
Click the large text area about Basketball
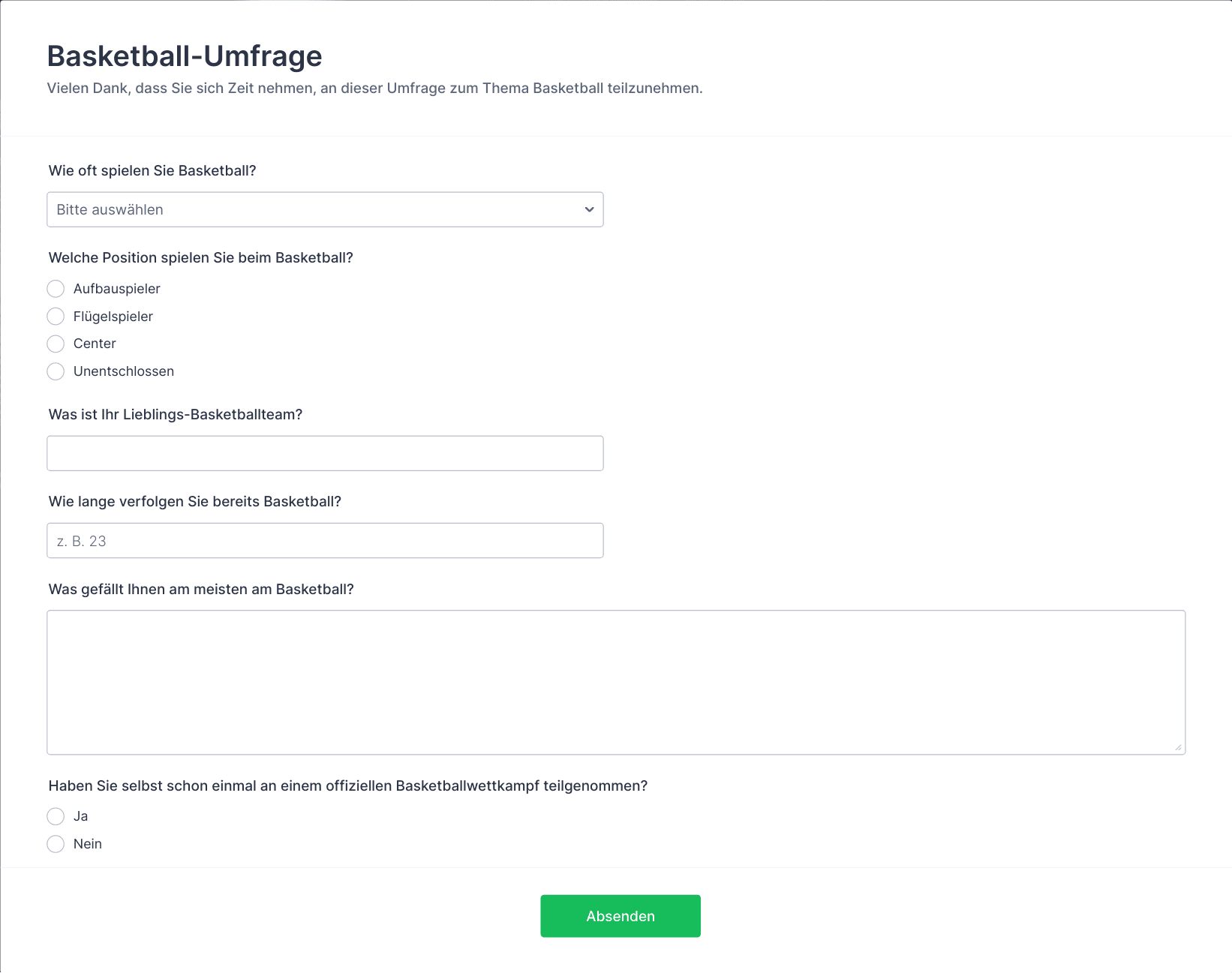click(x=615, y=682)
